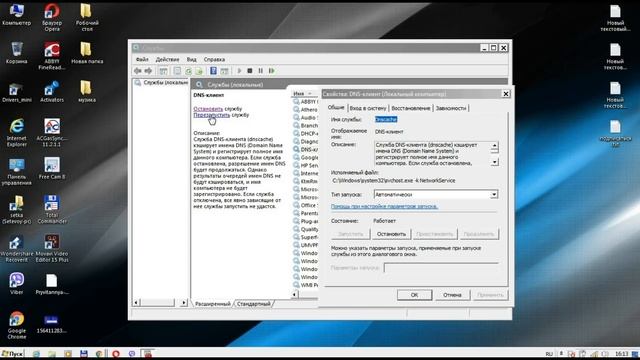Select the Google Chrome desktop icon
Image resolution: width=640 pixels, height=360 pixels.
tap(16, 325)
